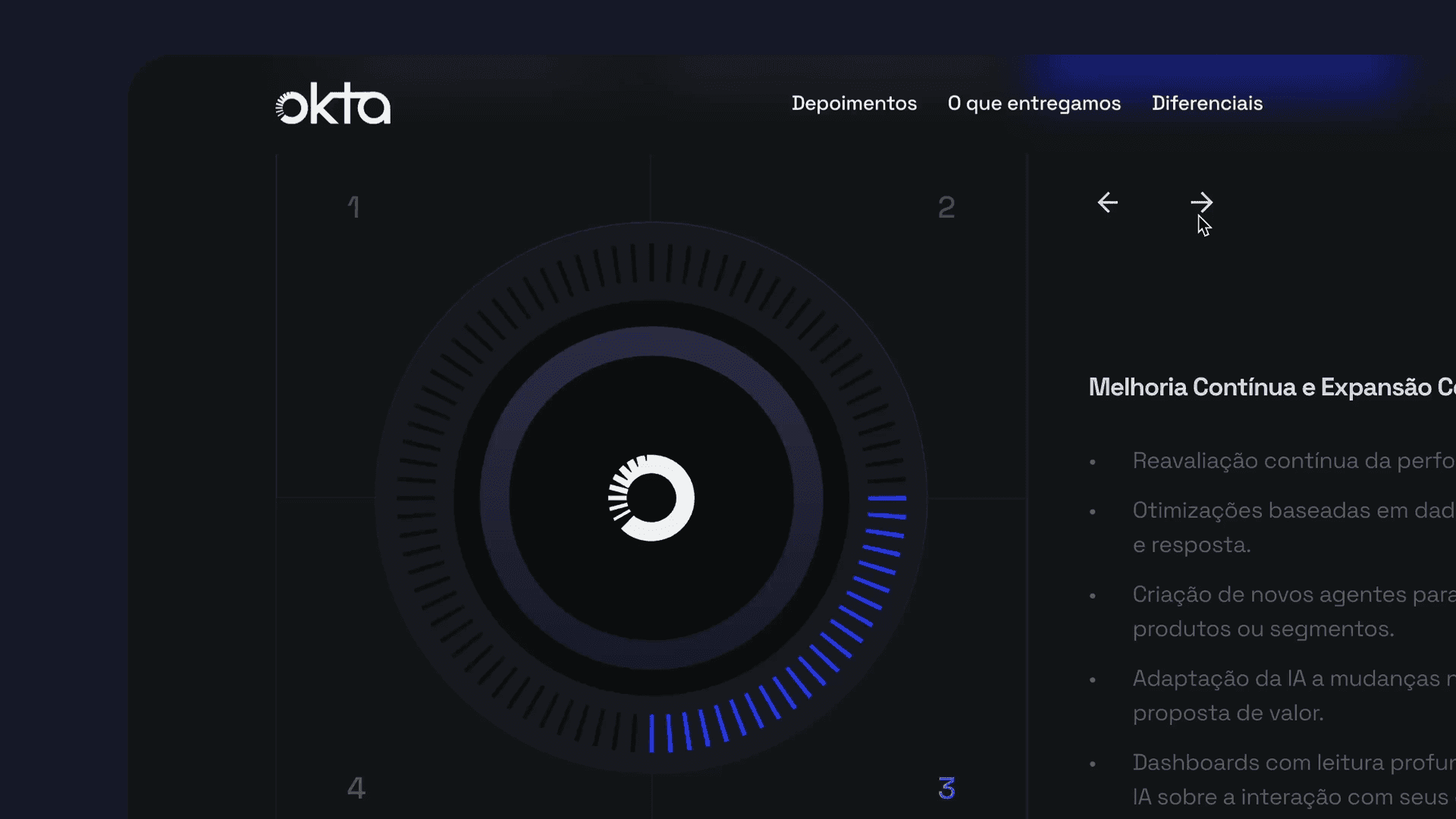Go to previous step with left arrow

[1108, 202]
